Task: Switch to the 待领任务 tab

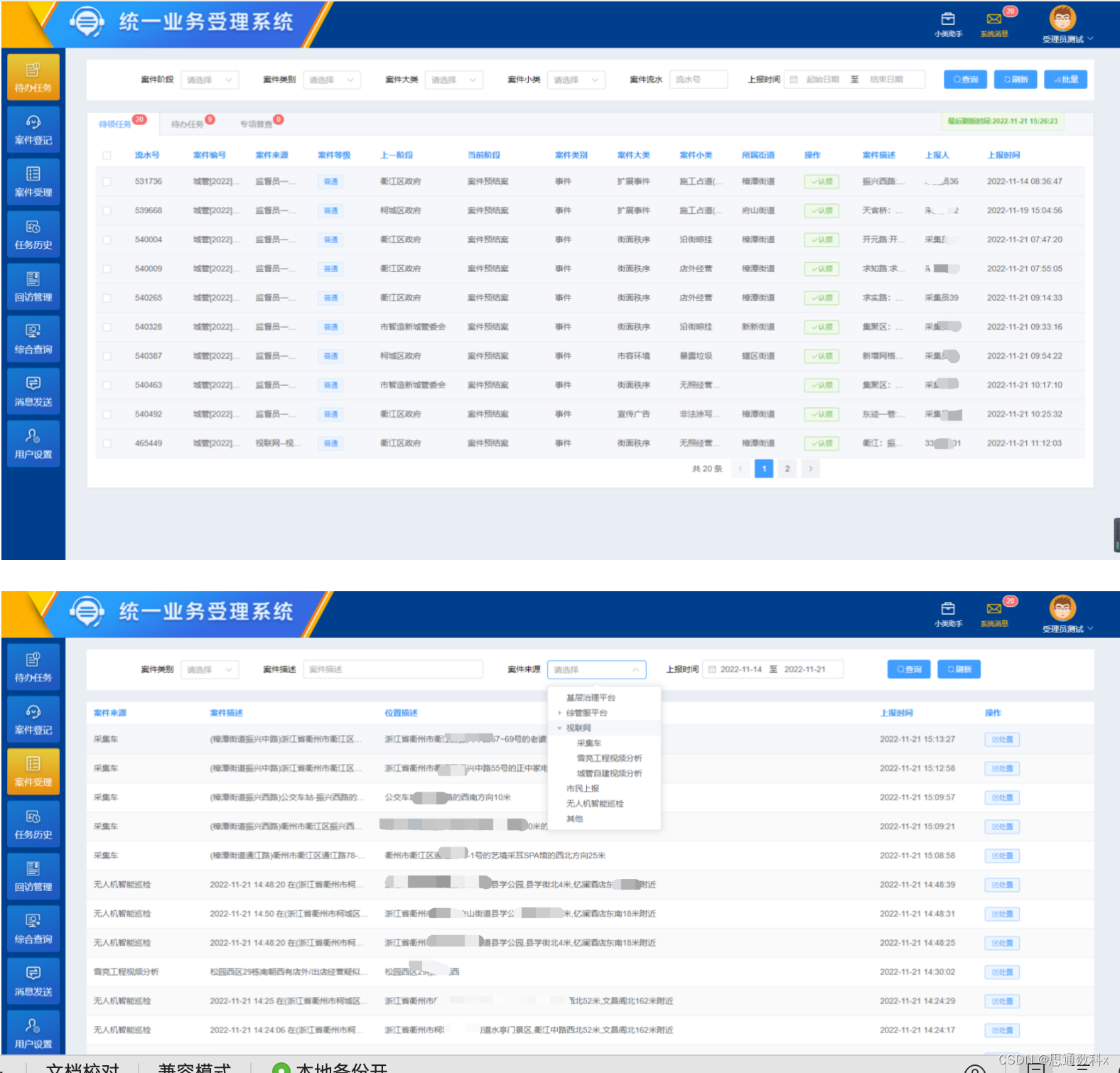Action: (x=115, y=124)
